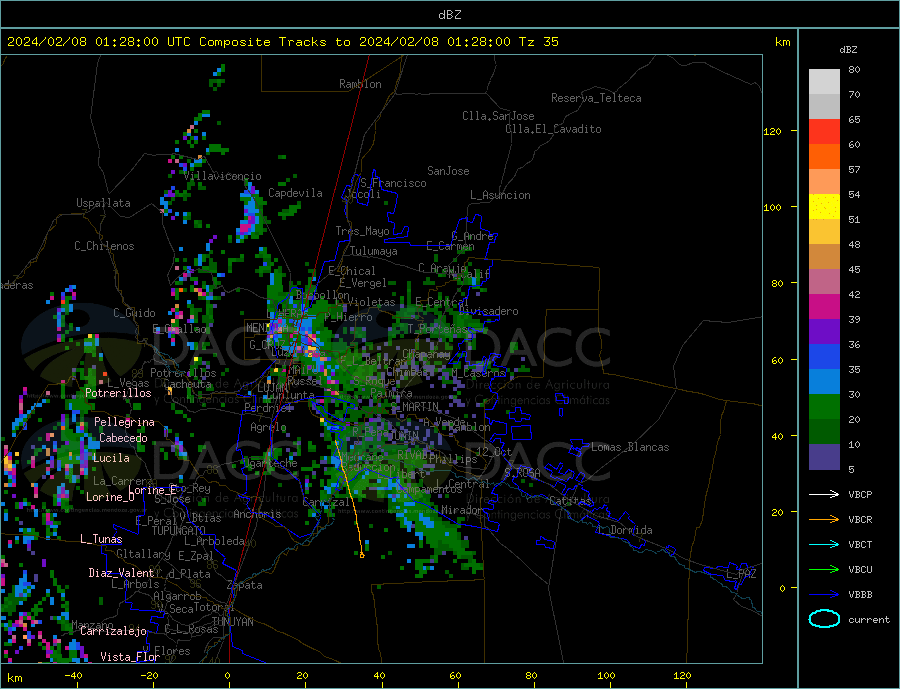Select the dark orange swatch below 60 dBZ

[x=824, y=157]
